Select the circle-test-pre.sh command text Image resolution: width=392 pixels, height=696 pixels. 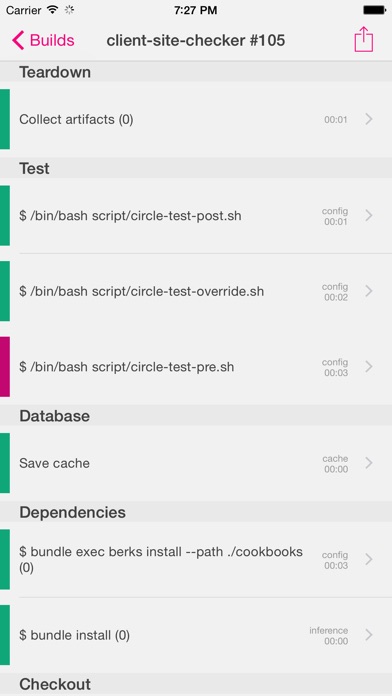tap(127, 367)
